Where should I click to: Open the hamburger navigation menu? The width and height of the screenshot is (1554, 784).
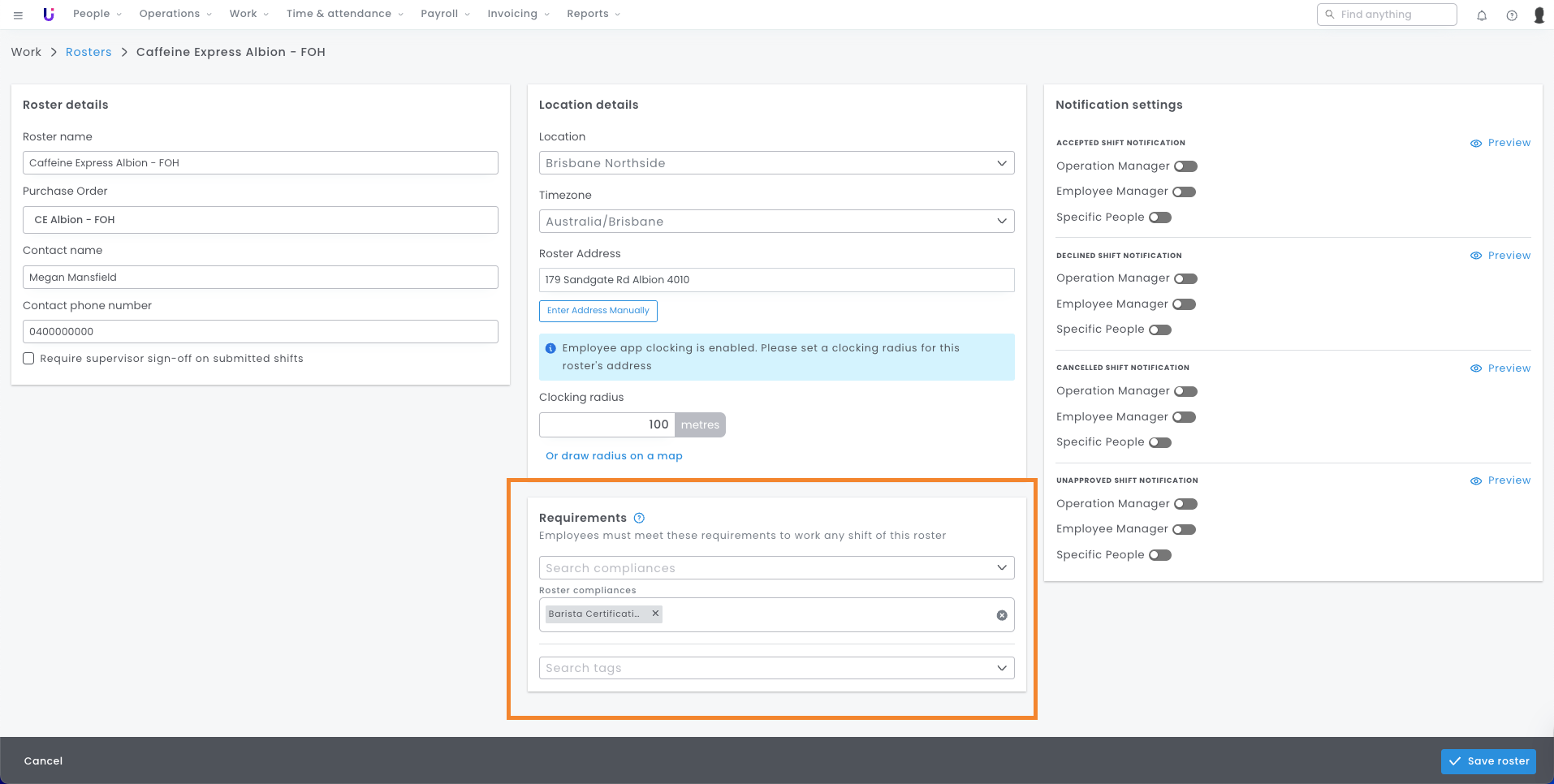(x=18, y=15)
